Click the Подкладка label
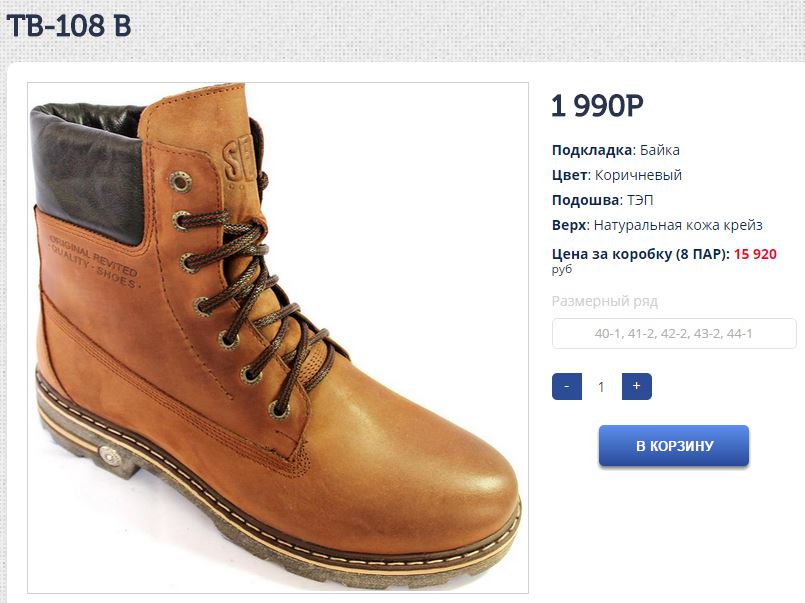The height and width of the screenshot is (603, 805). coord(592,150)
